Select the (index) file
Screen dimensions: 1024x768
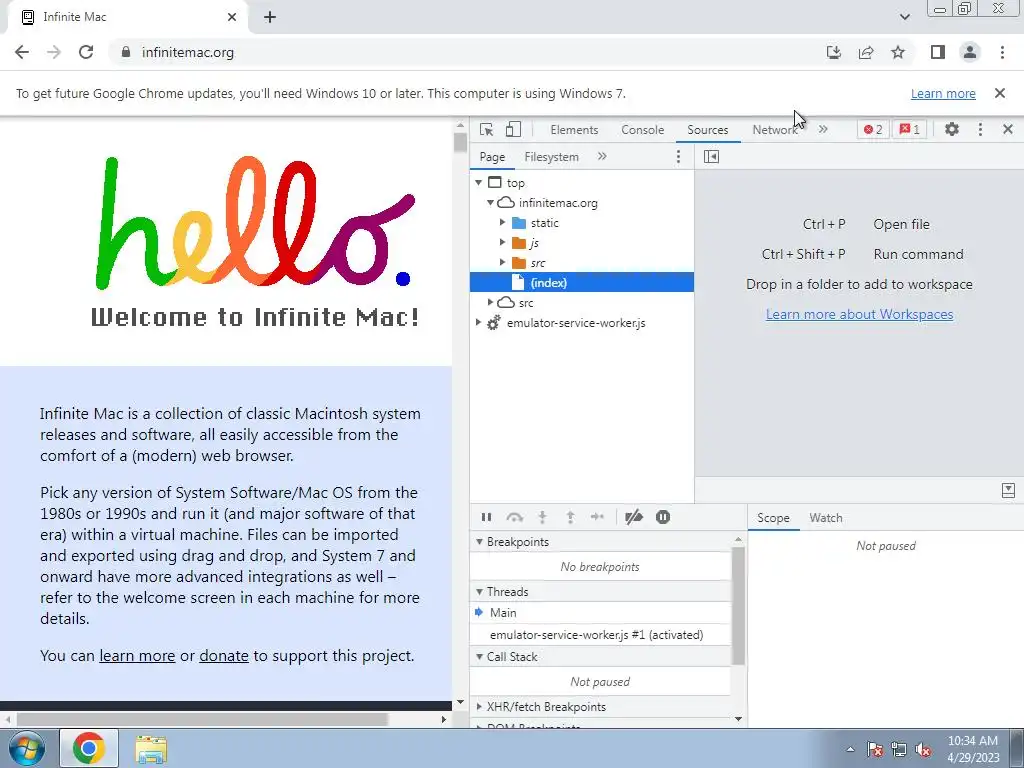[582, 283]
